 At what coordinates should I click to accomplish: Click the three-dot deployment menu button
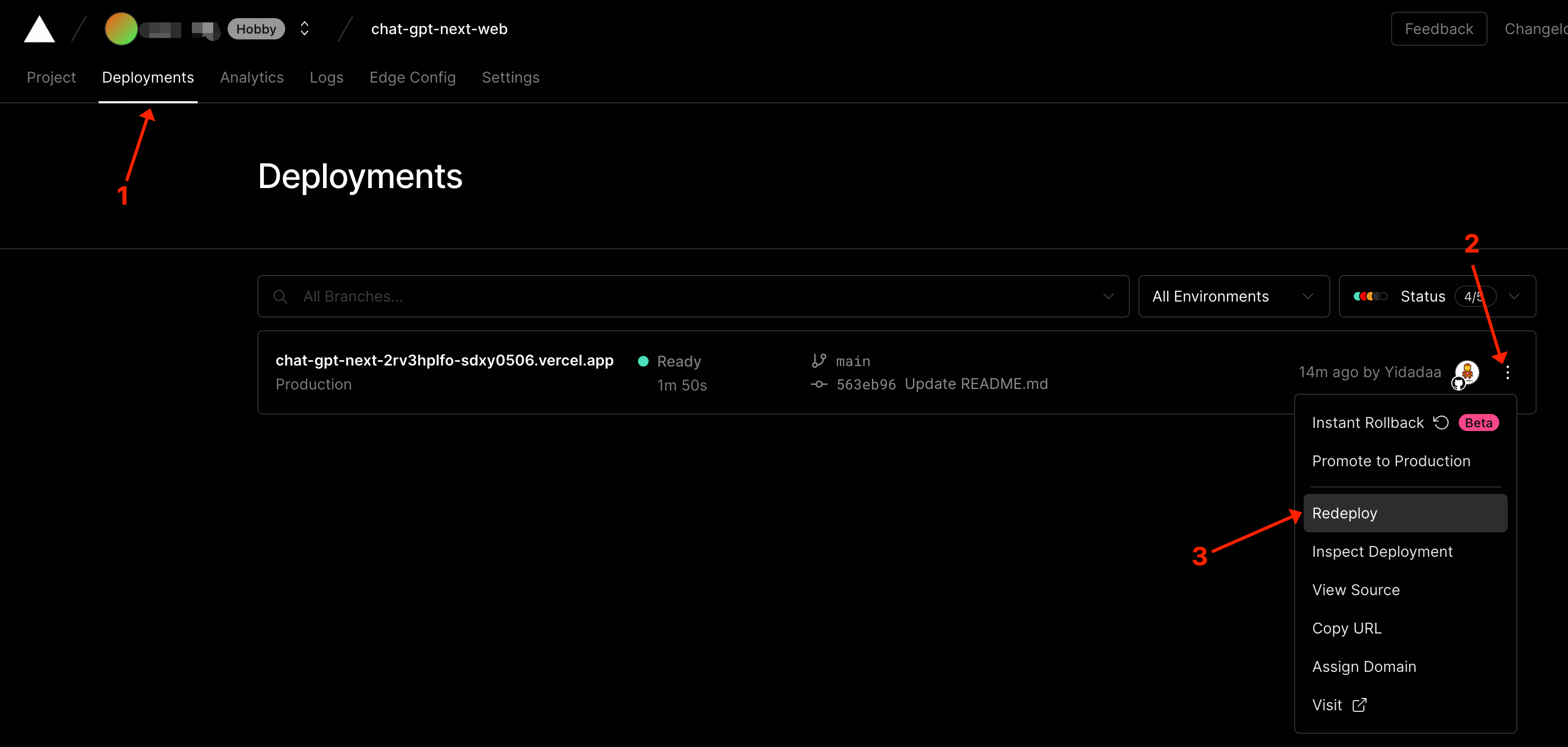click(1507, 372)
